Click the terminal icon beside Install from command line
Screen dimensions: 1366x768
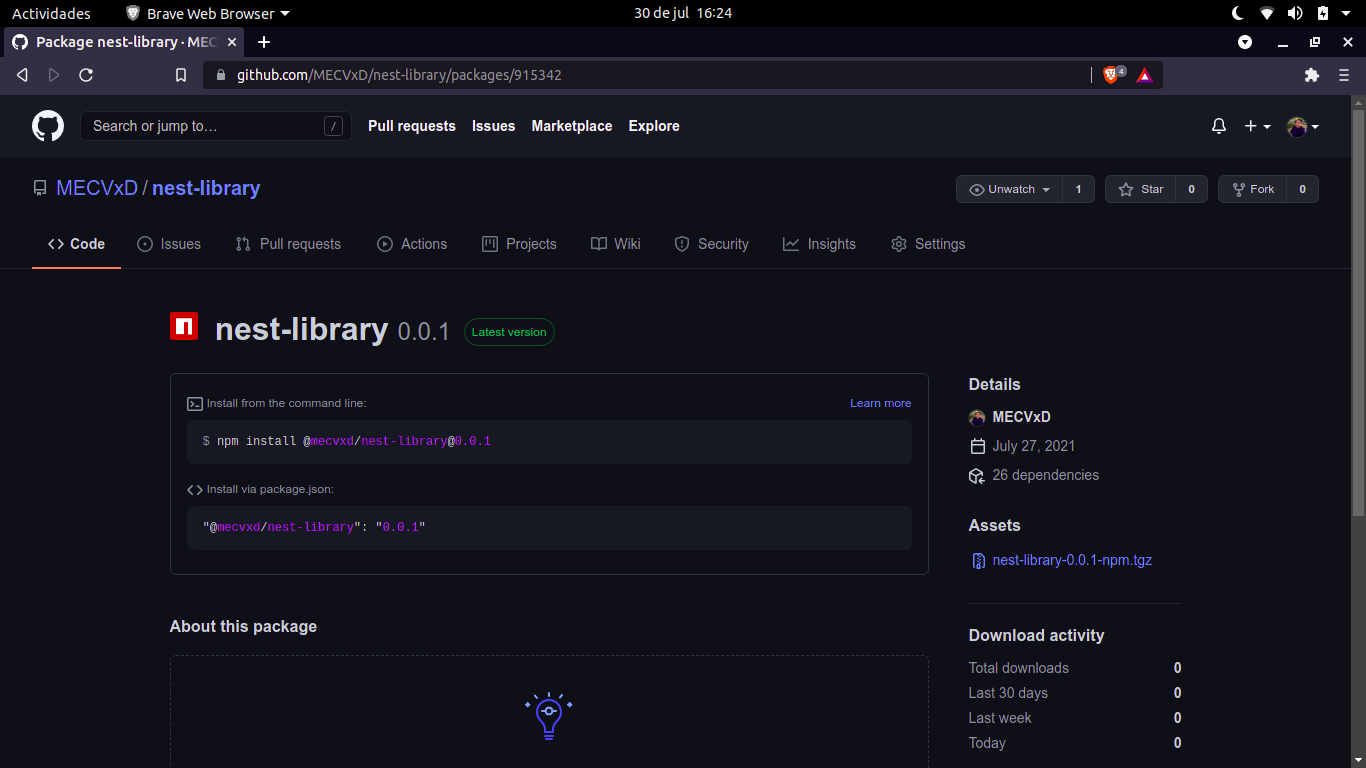tap(195, 404)
